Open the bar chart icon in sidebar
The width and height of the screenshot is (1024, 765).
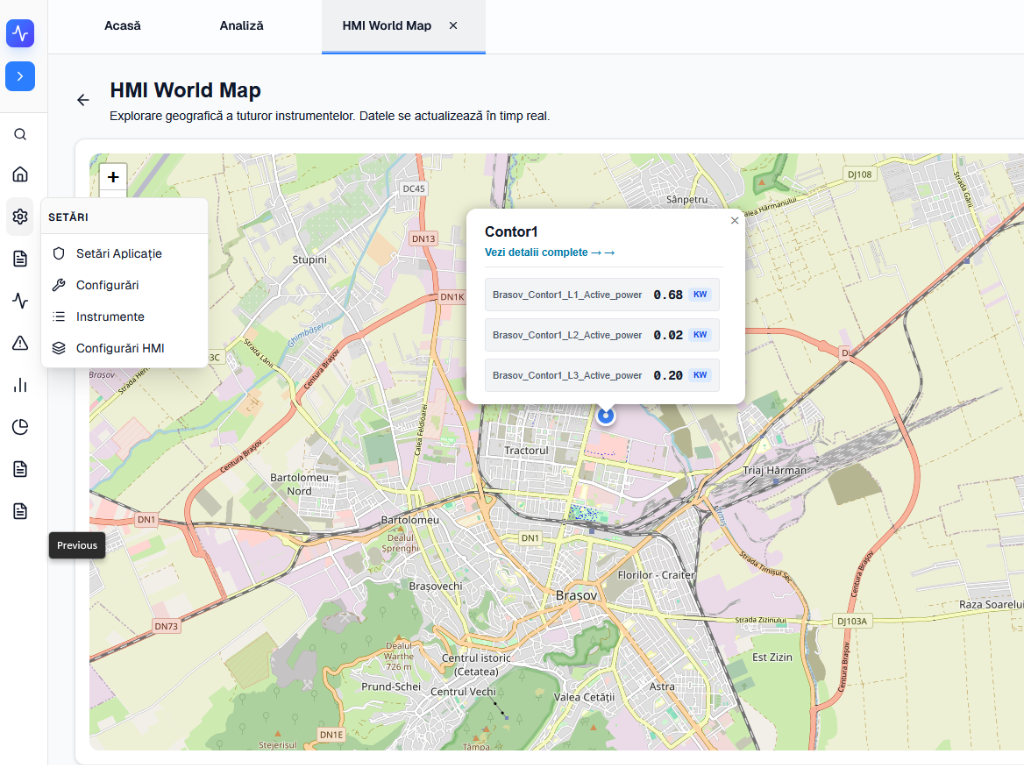tap(20, 385)
